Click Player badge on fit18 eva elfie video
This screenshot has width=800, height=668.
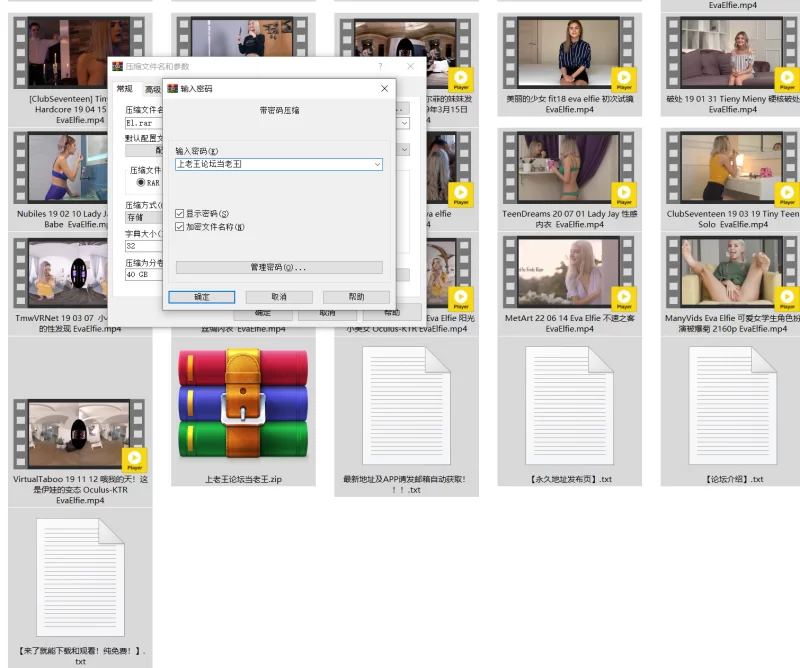pyautogui.click(x=624, y=79)
